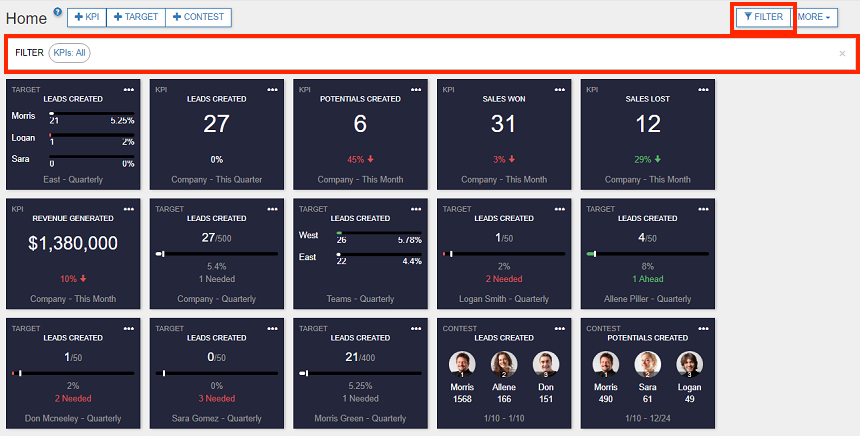Open options menu on Morris Green target card
This screenshot has height=436, width=860.
(x=416, y=329)
